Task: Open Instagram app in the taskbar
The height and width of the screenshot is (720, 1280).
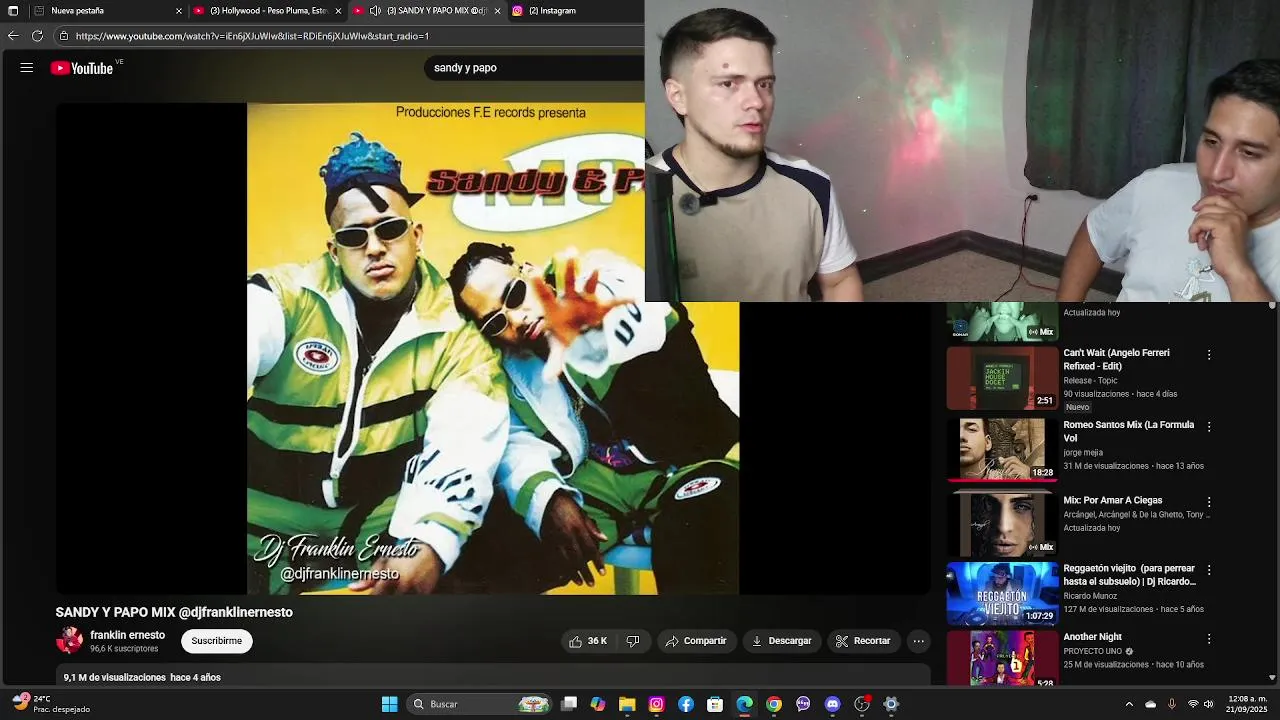Action: [x=656, y=704]
